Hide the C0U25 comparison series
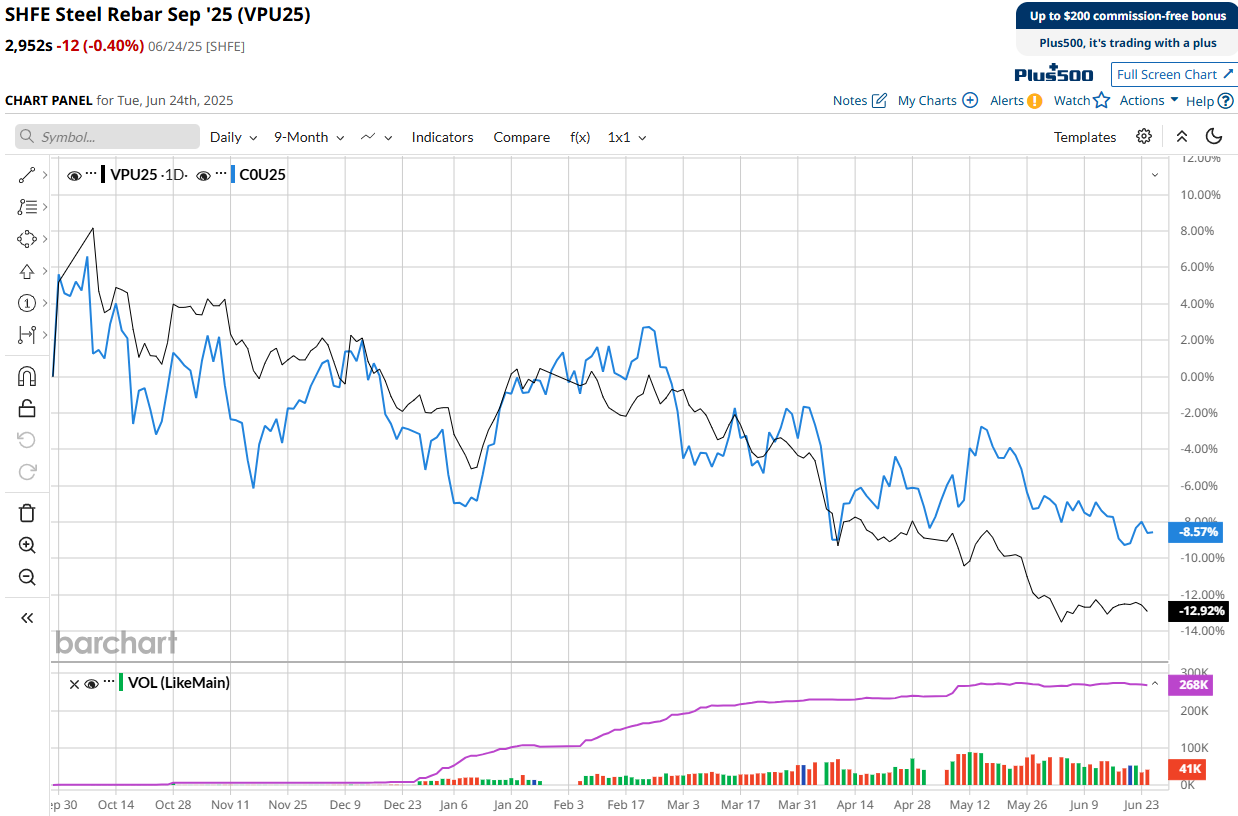This screenshot has width=1238, height=816. pos(203,175)
